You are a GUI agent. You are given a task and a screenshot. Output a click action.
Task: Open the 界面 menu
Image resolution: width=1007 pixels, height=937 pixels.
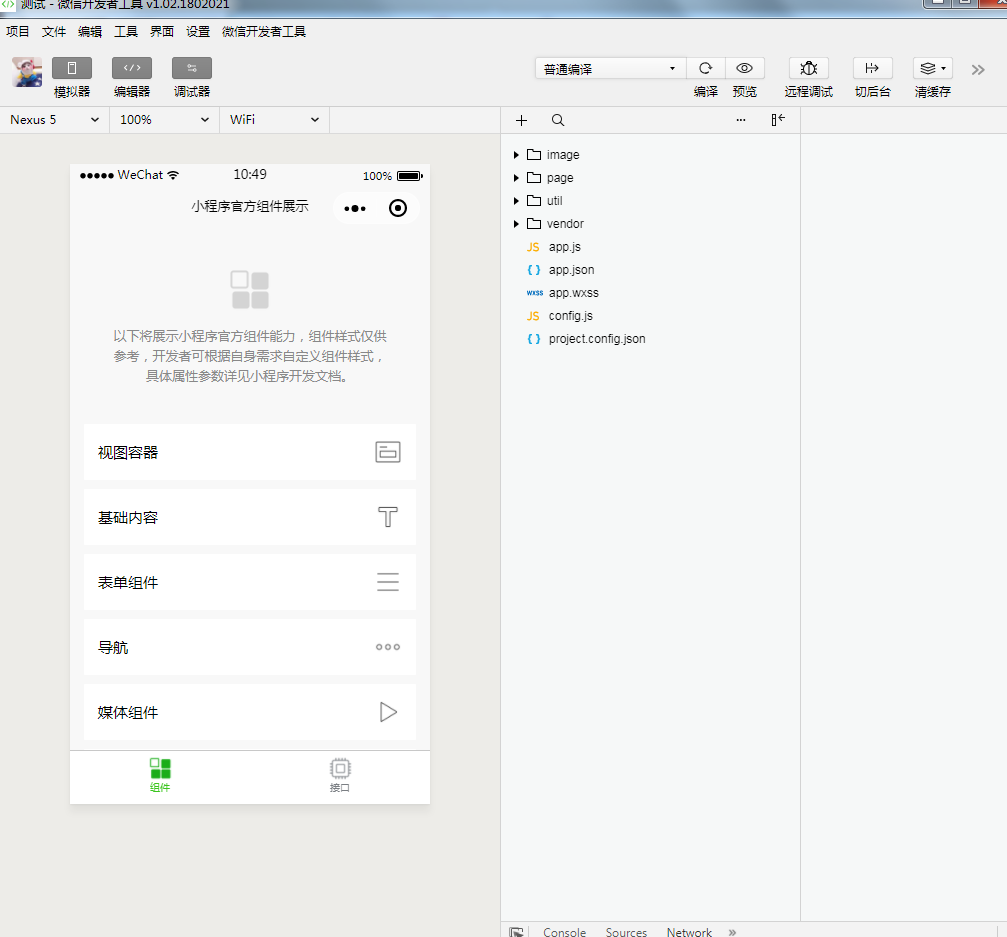(162, 31)
